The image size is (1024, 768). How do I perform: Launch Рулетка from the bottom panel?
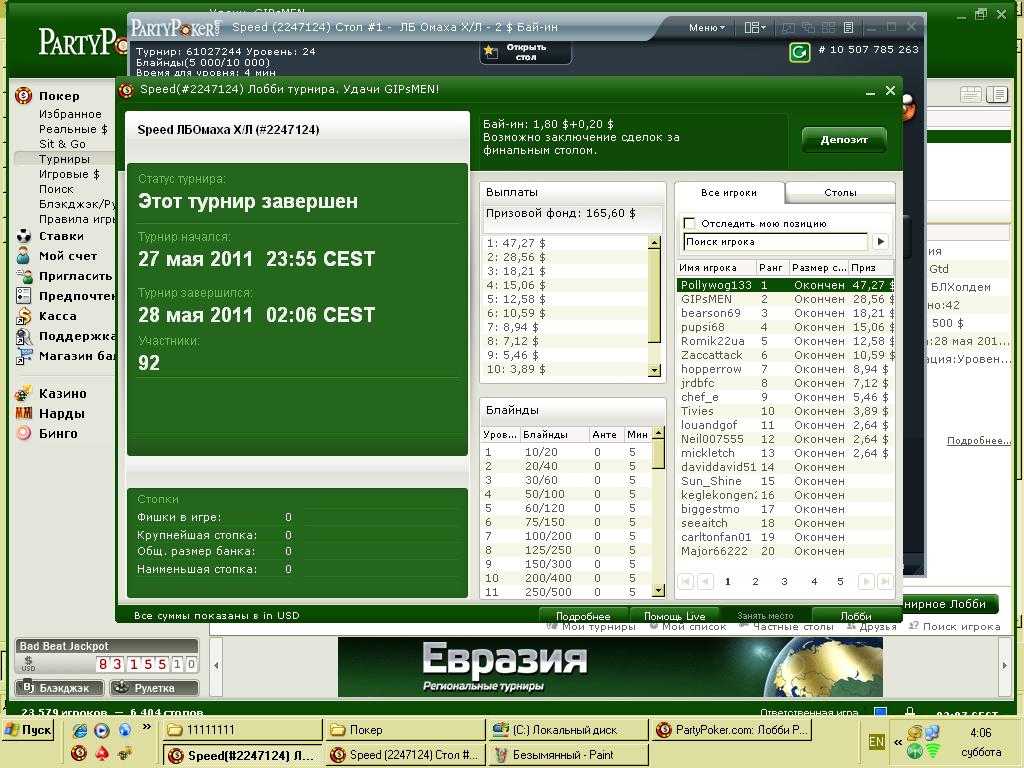click(x=153, y=688)
